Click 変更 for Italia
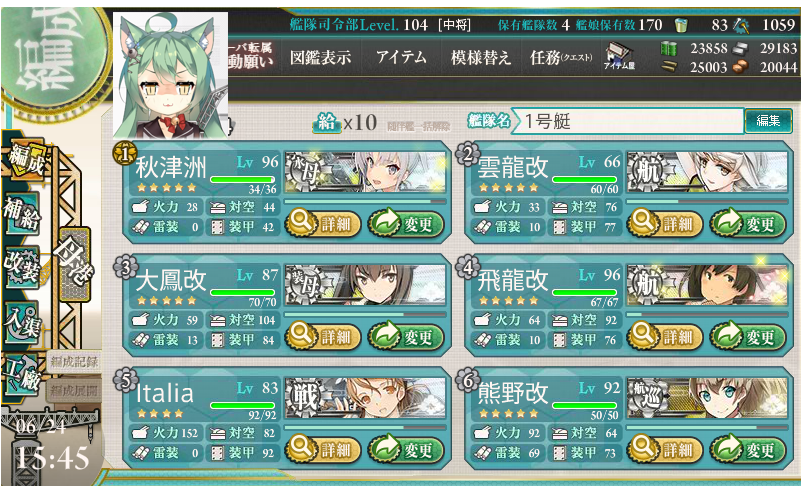This screenshot has width=803, height=486. [406, 450]
